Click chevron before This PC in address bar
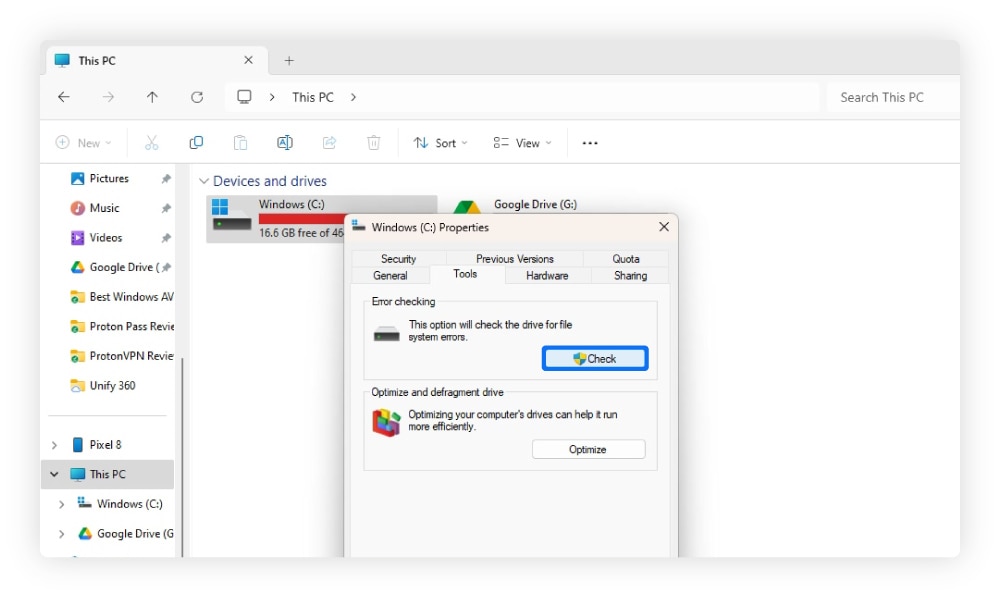The height and width of the screenshot is (597, 1000). tap(272, 97)
